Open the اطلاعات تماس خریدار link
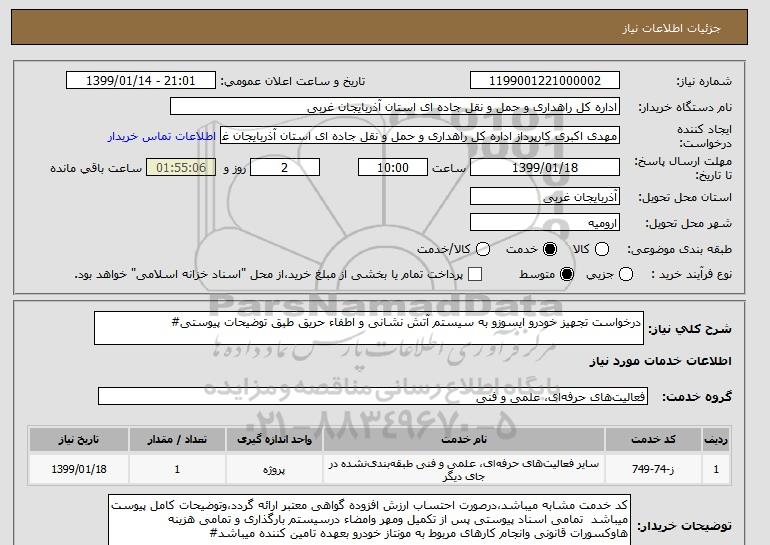This screenshot has height=545, width=770. (162, 136)
